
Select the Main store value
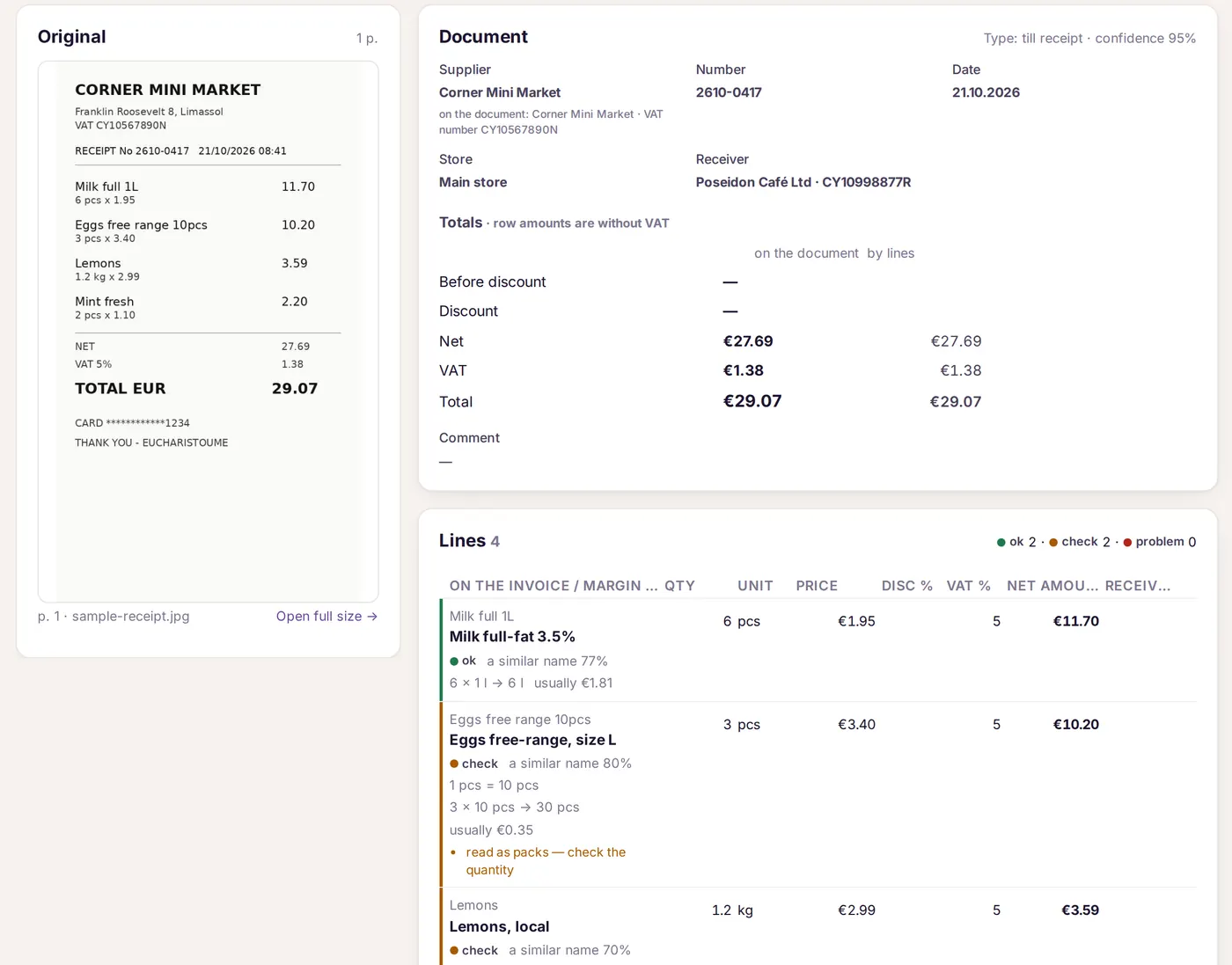[x=473, y=182]
